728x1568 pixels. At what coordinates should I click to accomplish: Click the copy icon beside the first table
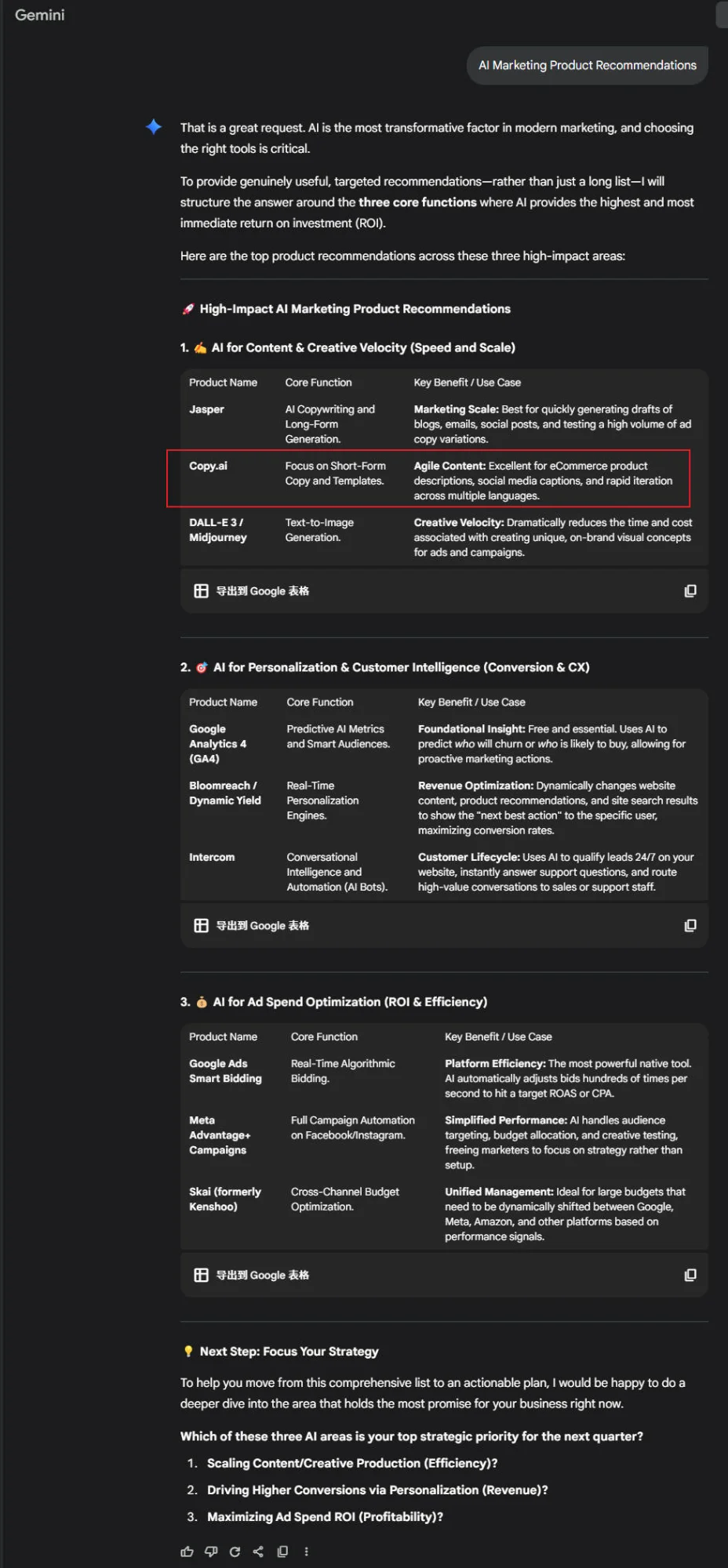click(x=690, y=590)
